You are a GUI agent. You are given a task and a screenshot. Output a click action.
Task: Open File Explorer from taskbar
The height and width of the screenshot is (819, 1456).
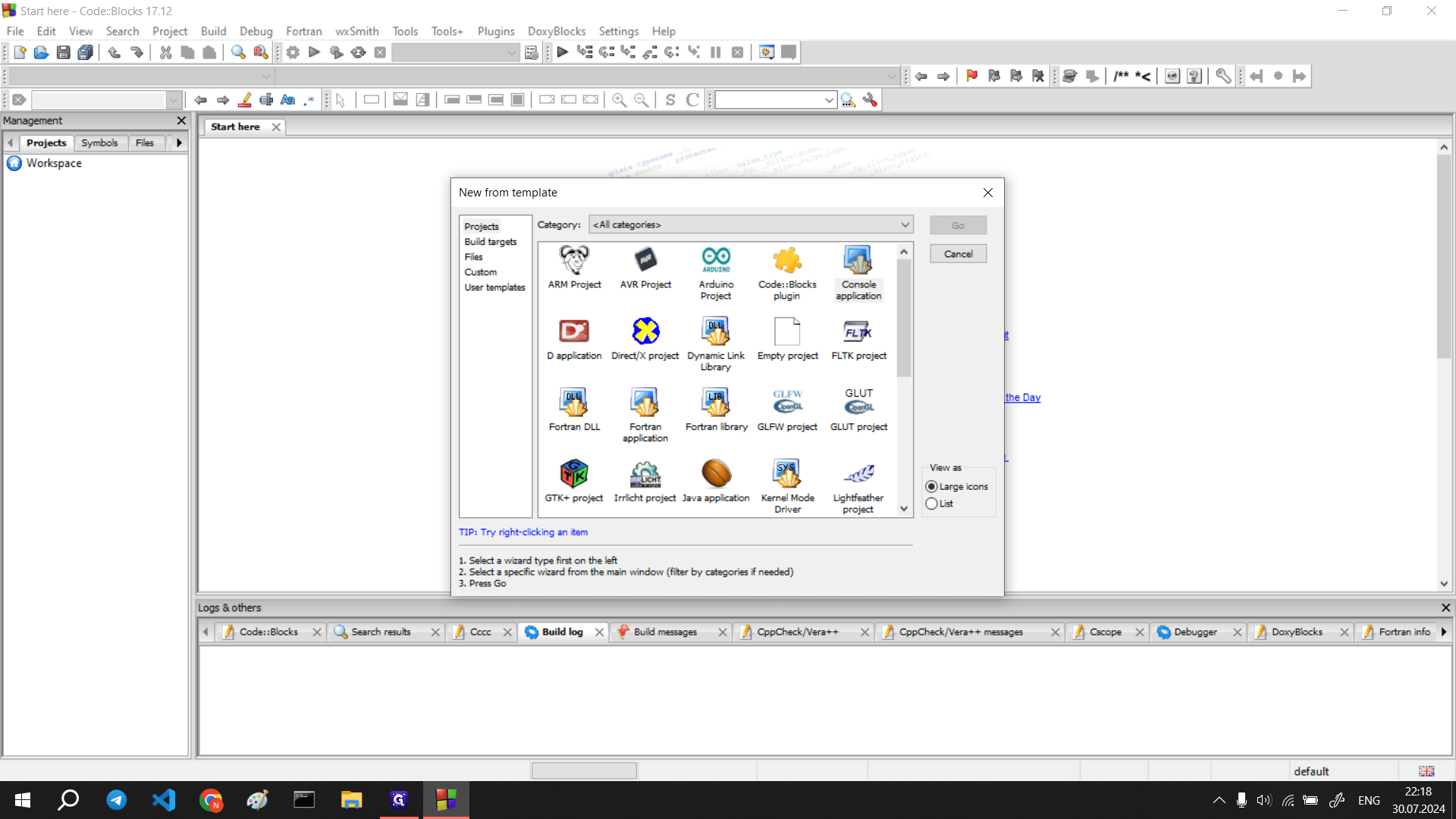351,800
